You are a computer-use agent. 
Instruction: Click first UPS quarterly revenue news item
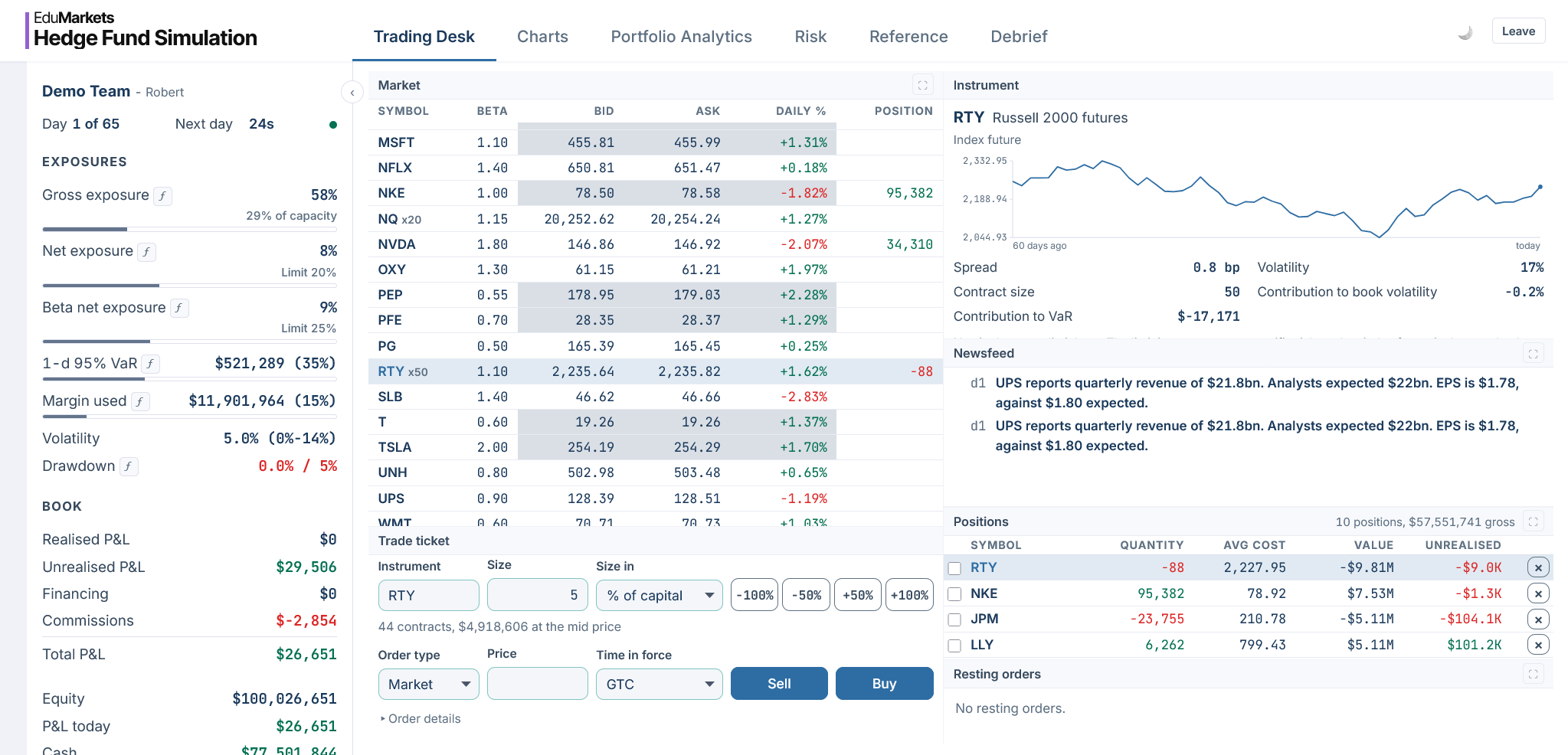click(1256, 393)
